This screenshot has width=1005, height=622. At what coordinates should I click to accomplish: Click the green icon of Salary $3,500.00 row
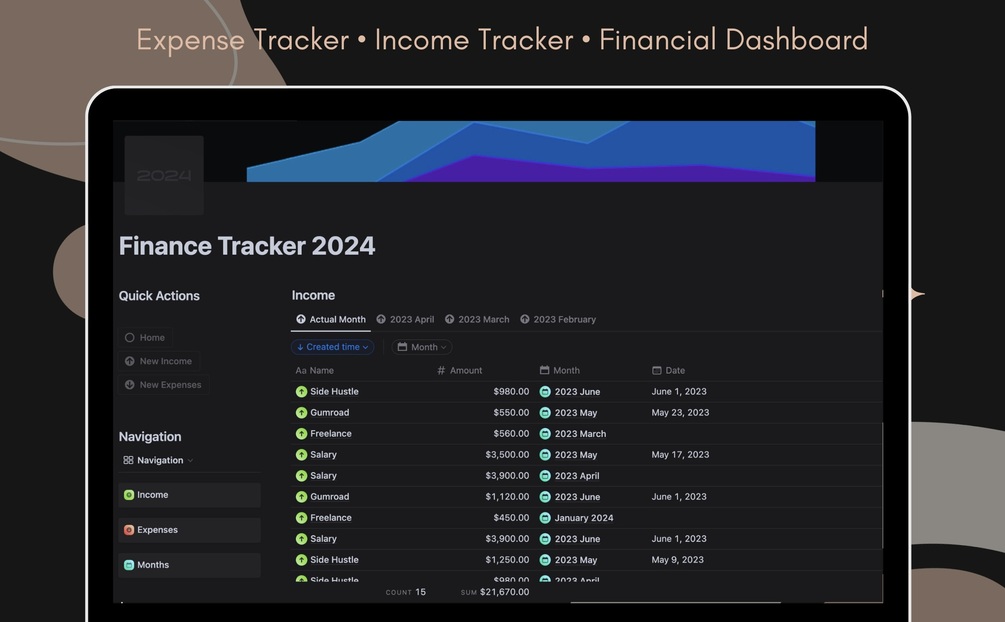click(301, 455)
